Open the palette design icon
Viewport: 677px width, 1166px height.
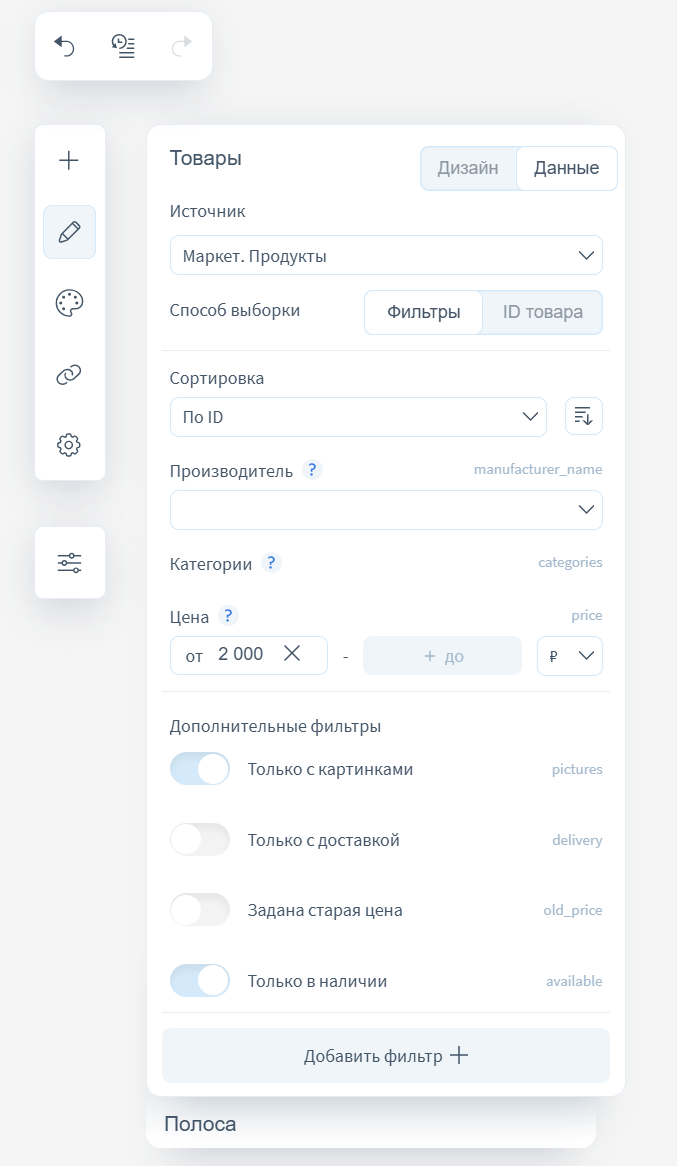69,303
